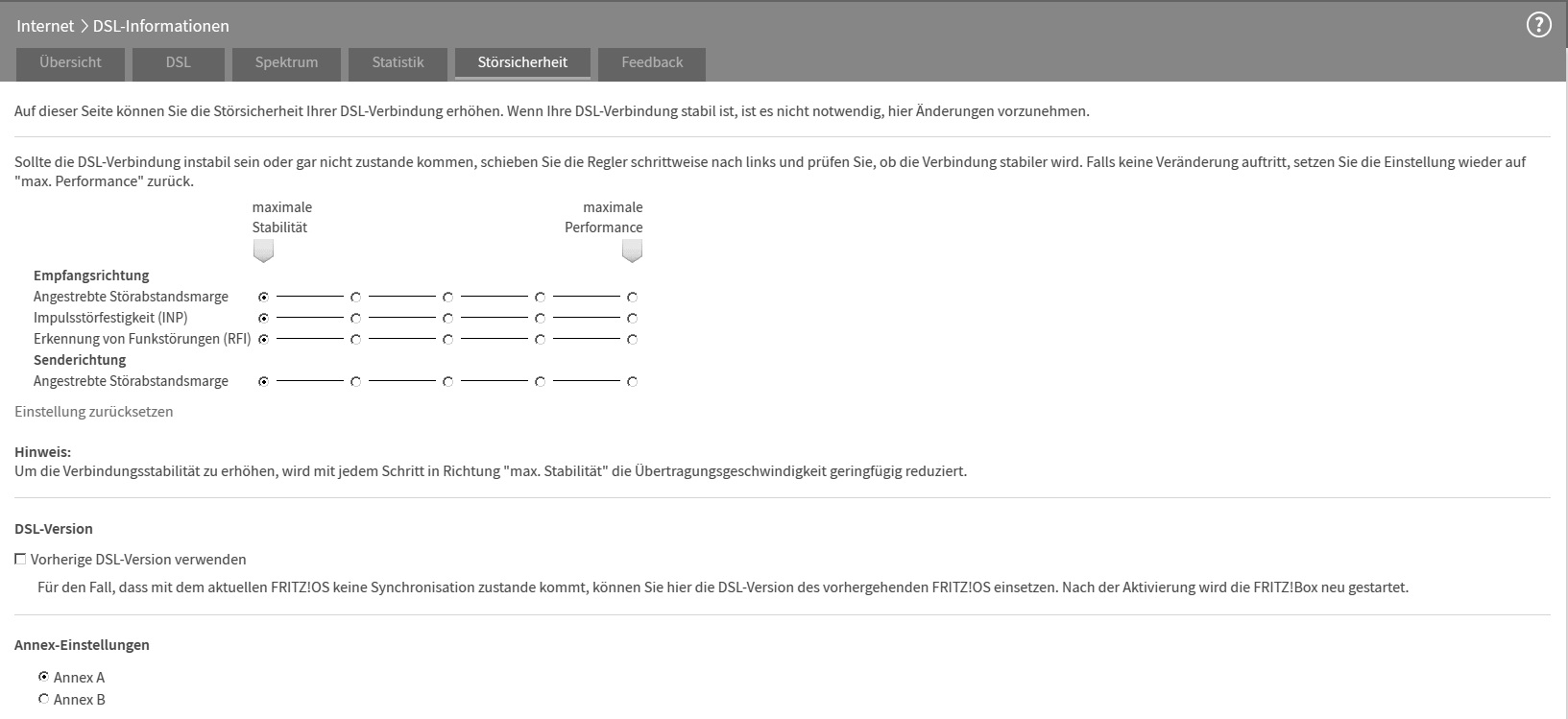
Task: Set Senderichtung Störabstandsmarge to fourth position
Action: tap(540, 381)
